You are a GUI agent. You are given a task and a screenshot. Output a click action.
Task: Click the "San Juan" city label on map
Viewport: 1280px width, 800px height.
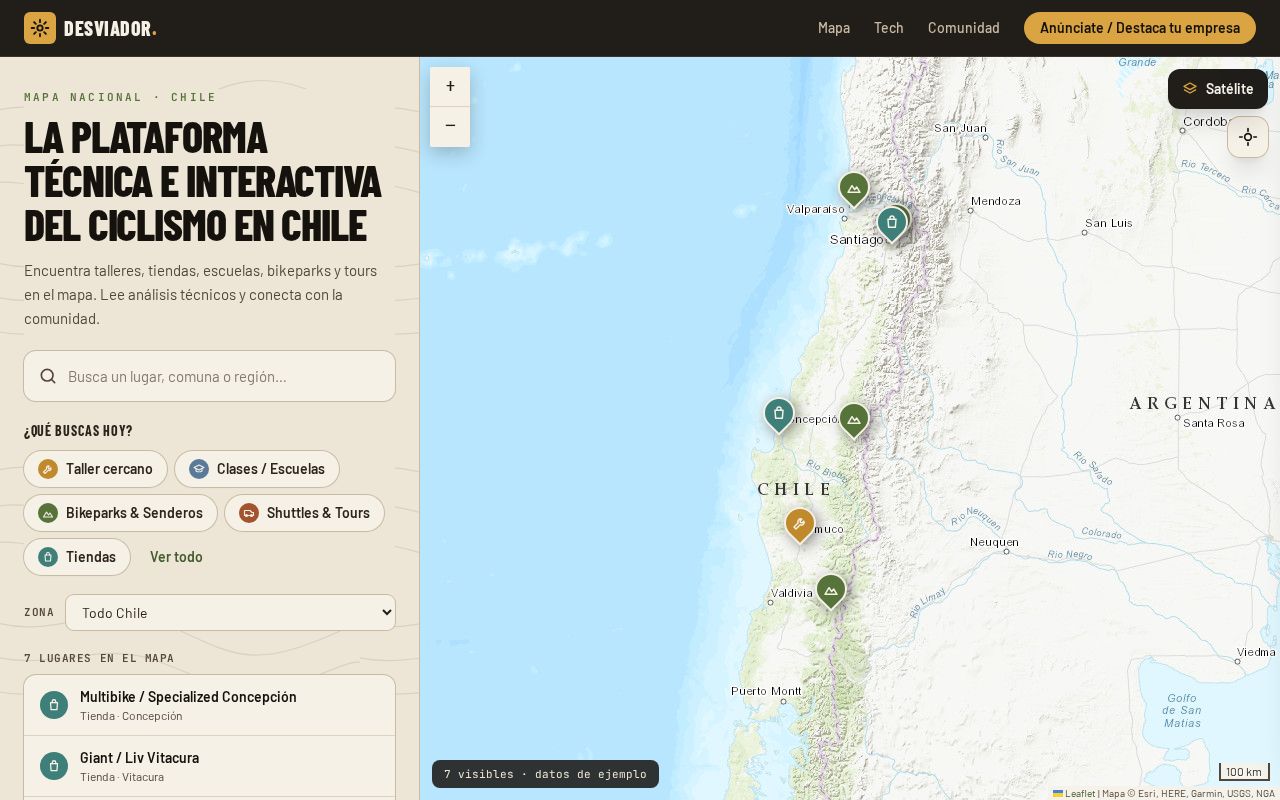(x=960, y=128)
